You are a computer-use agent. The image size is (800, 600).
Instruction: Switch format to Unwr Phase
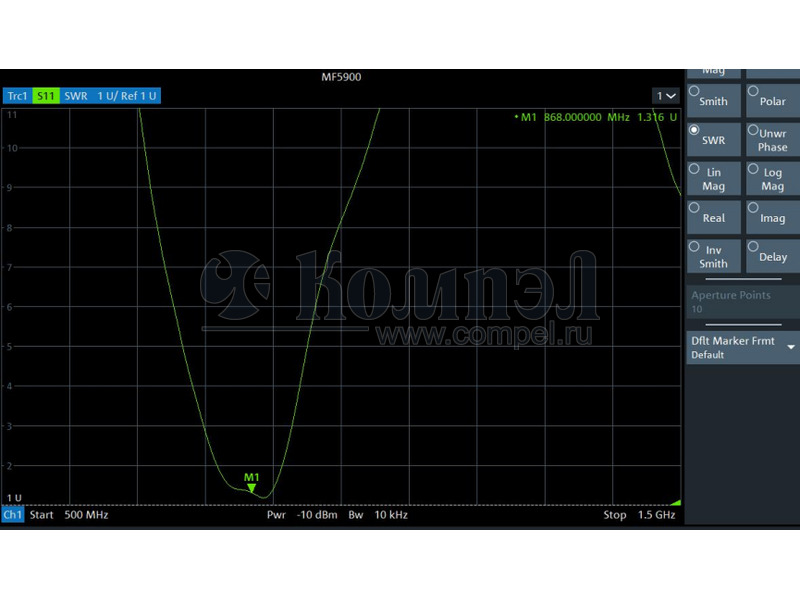click(772, 140)
